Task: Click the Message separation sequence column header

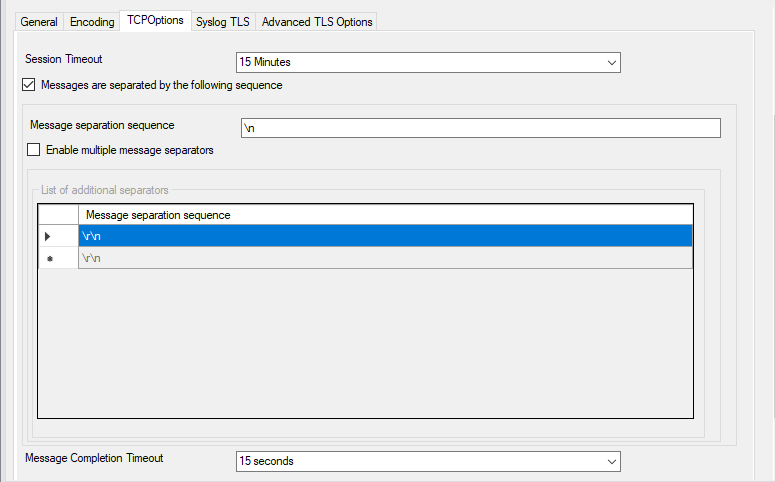Action: 385,215
